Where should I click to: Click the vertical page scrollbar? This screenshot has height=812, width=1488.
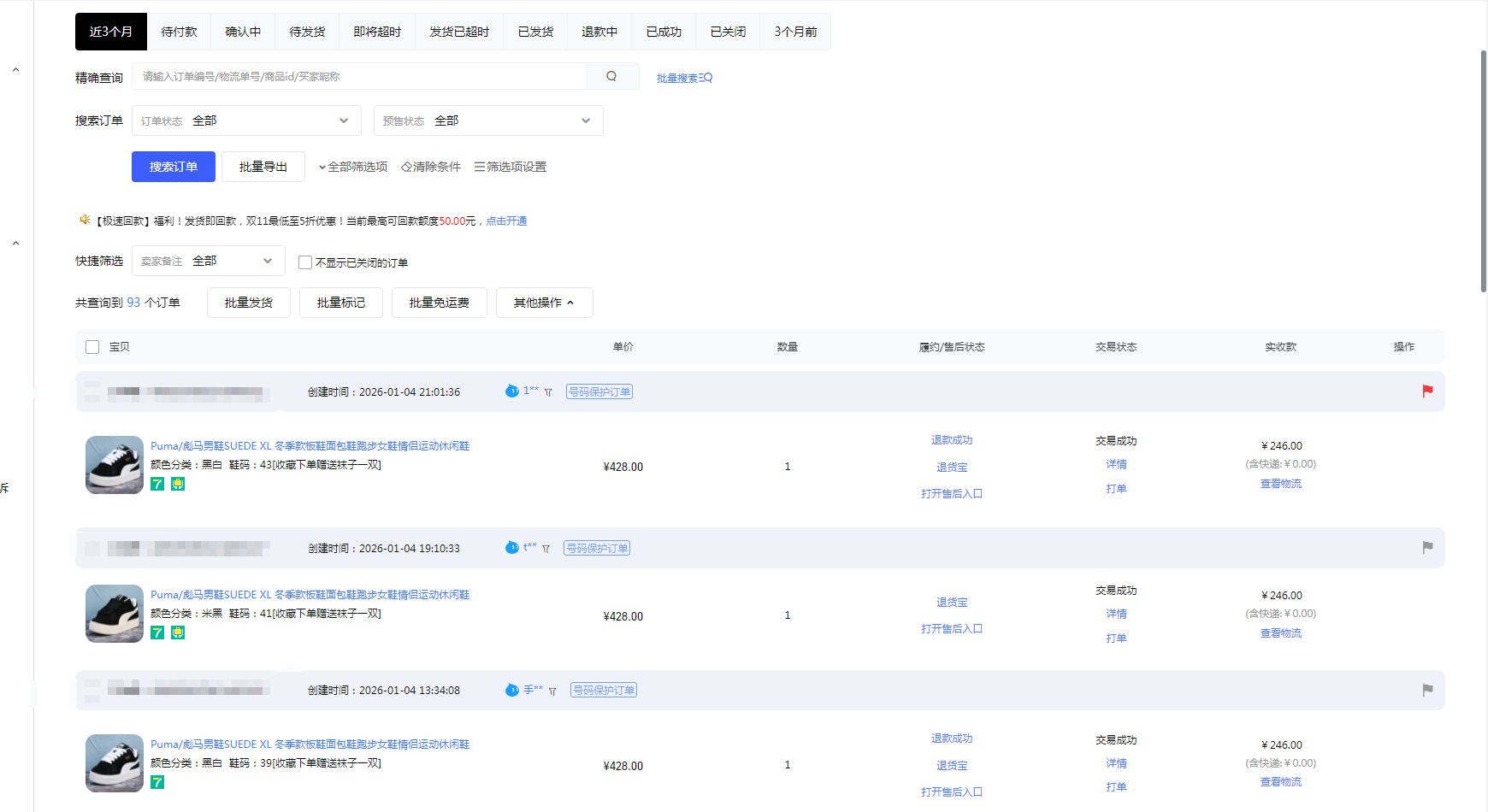pos(1484,171)
